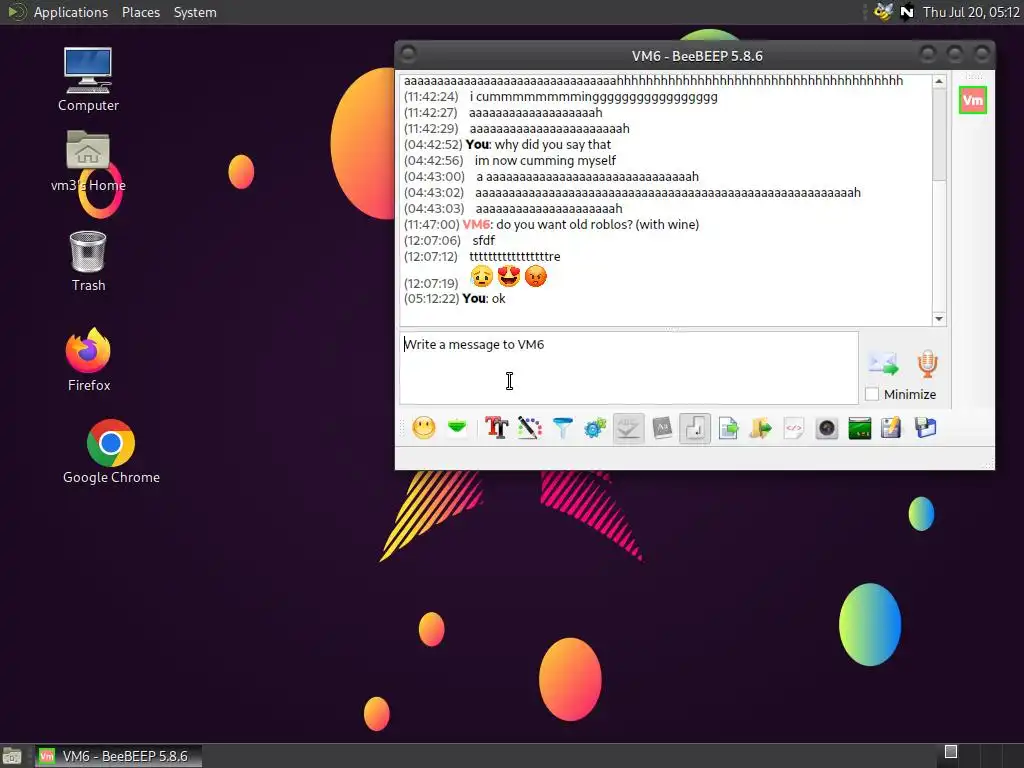This screenshot has width=1024, height=768.
Task: Click the "sfdf" message line
Action: click(x=483, y=240)
